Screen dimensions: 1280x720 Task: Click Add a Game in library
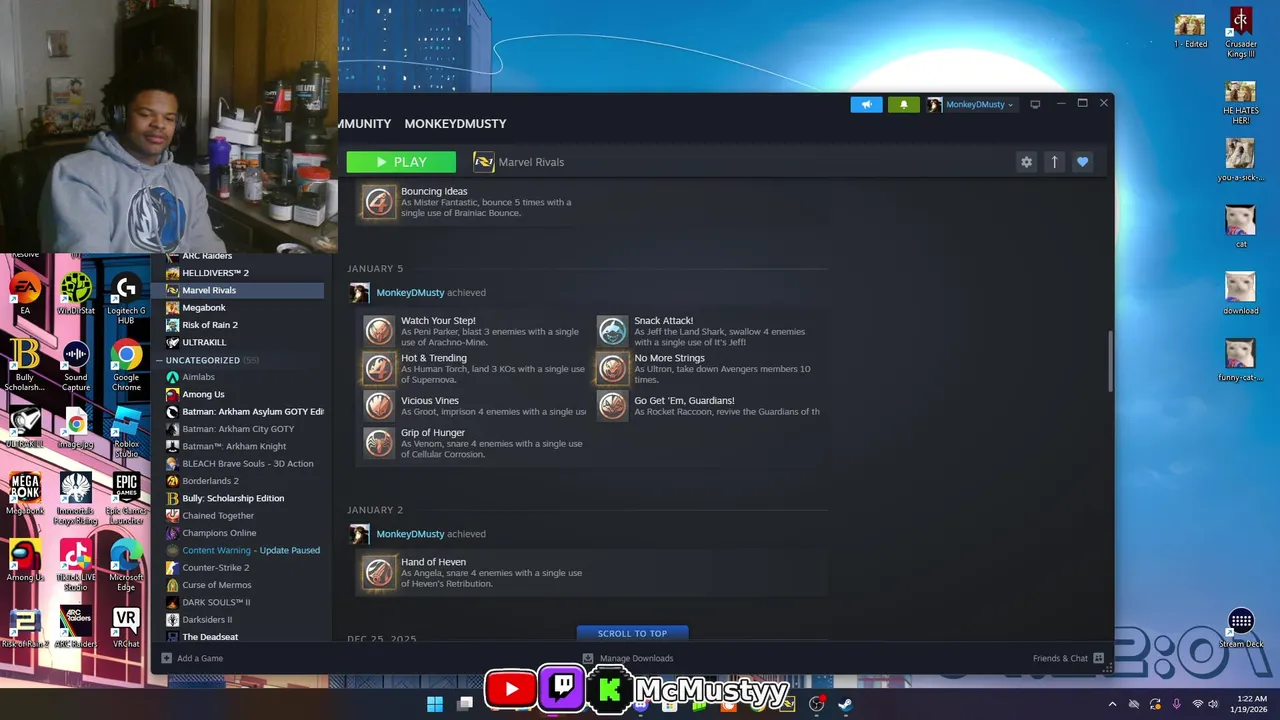(192, 658)
